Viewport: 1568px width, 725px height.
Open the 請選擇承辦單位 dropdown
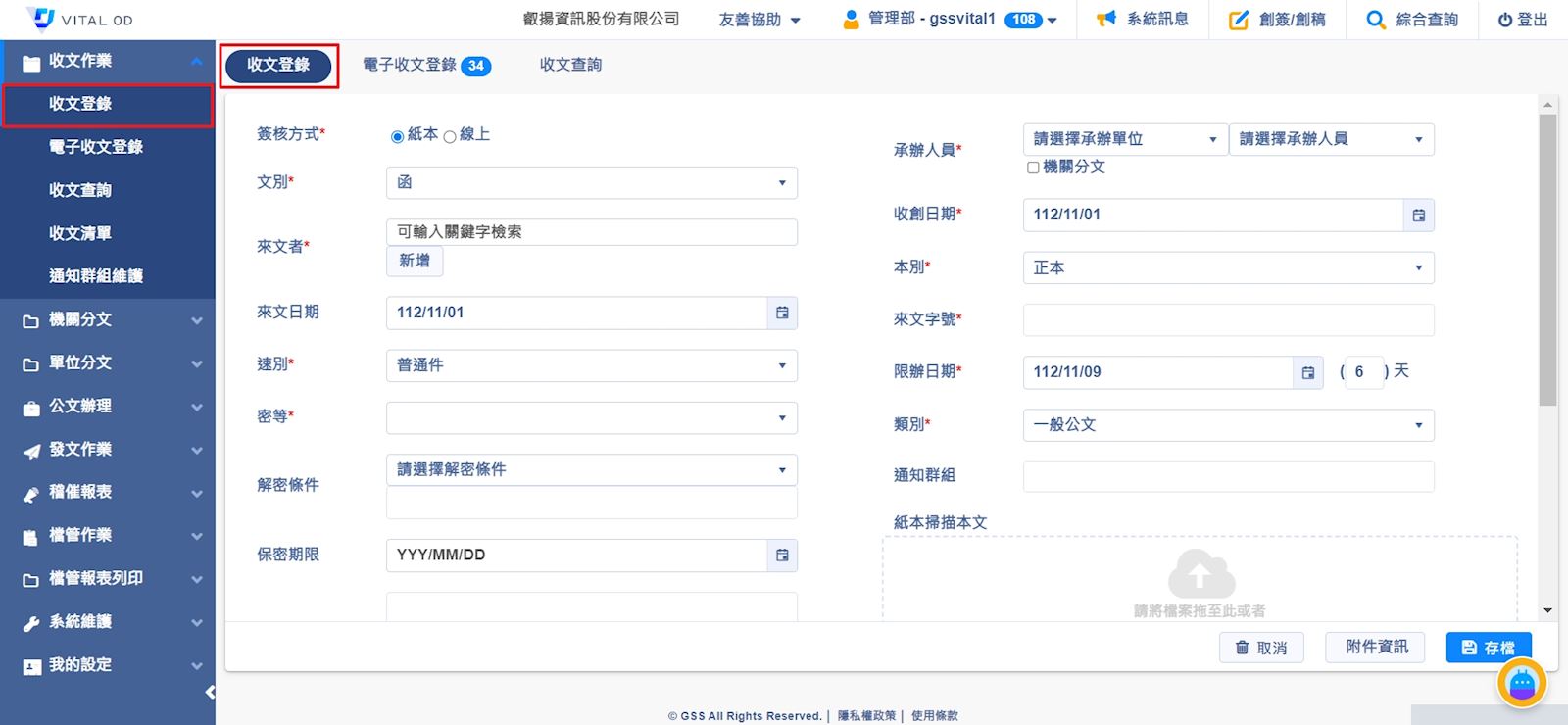[1124, 139]
